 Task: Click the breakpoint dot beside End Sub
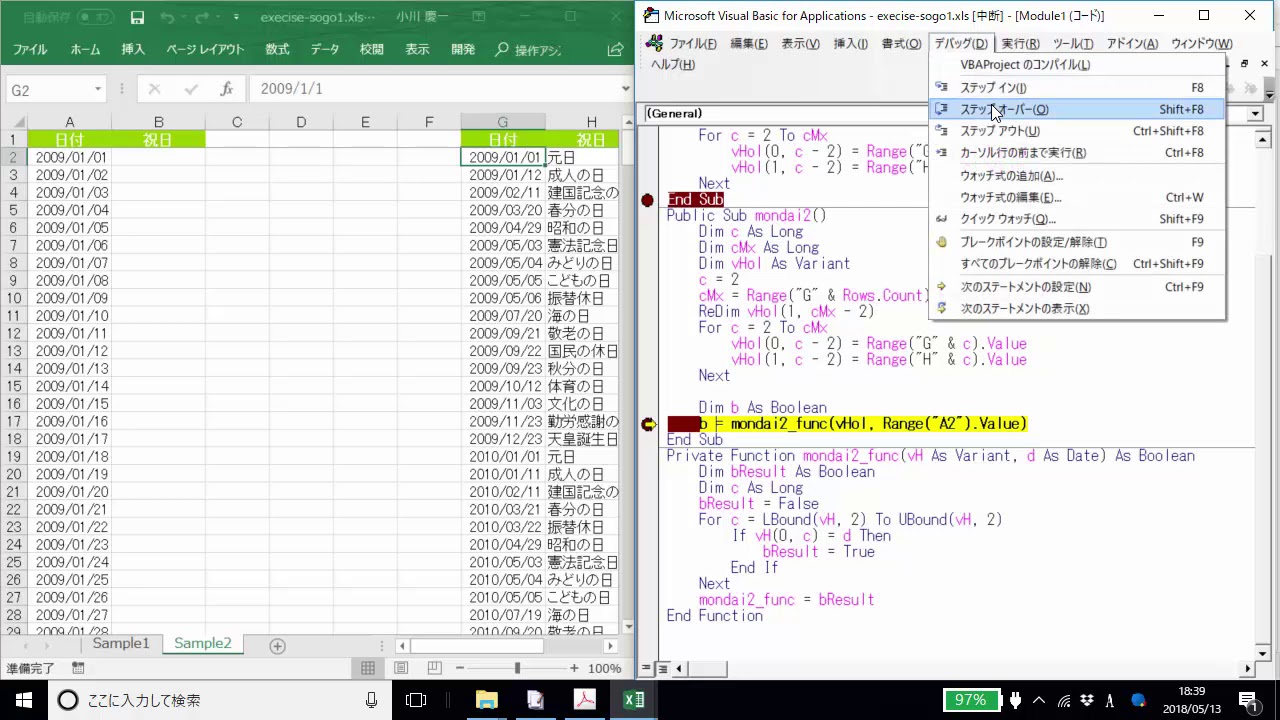pyautogui.click(x=648, y=200)
